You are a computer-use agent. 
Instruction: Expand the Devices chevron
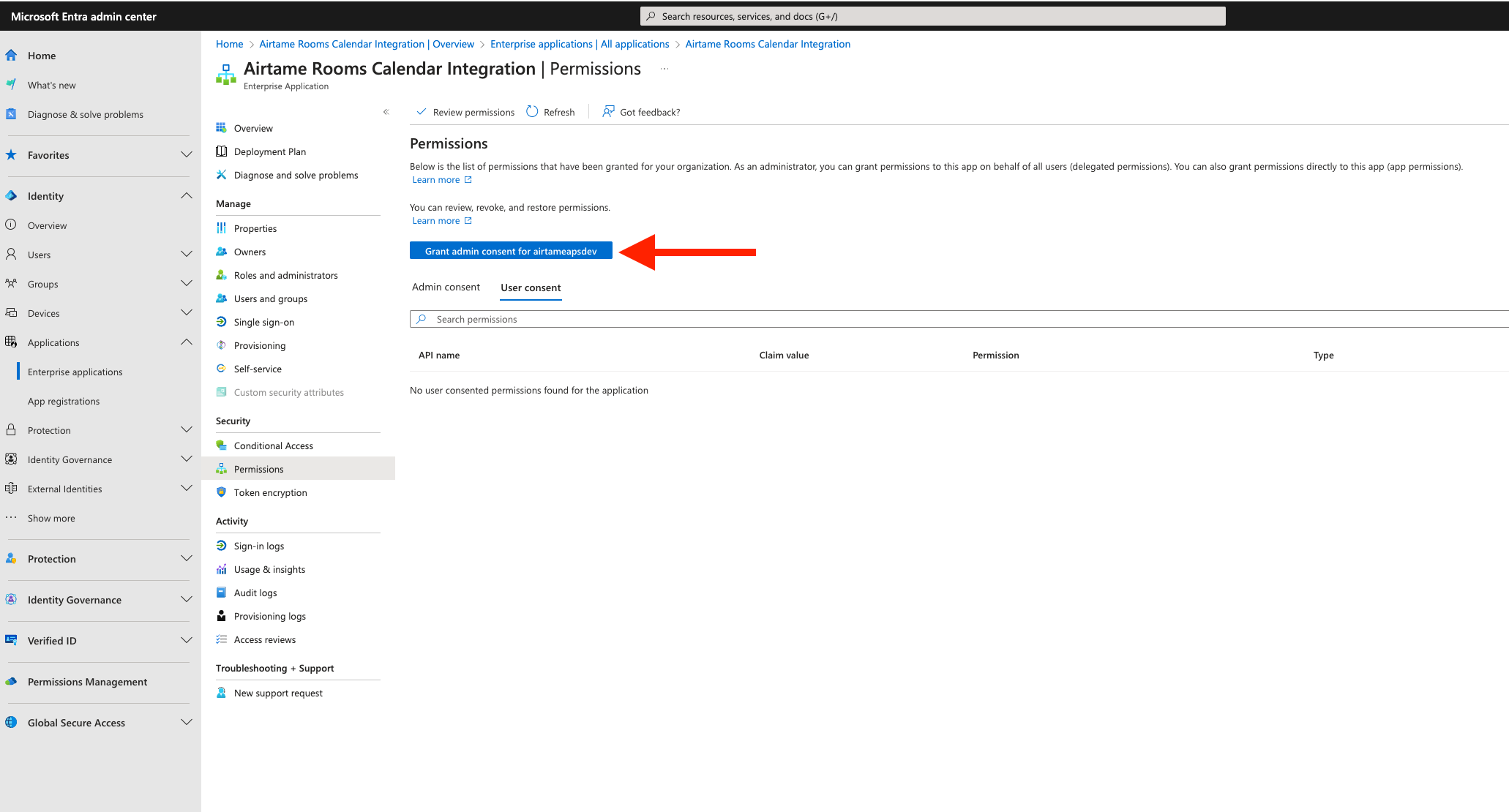pos(187,313)
